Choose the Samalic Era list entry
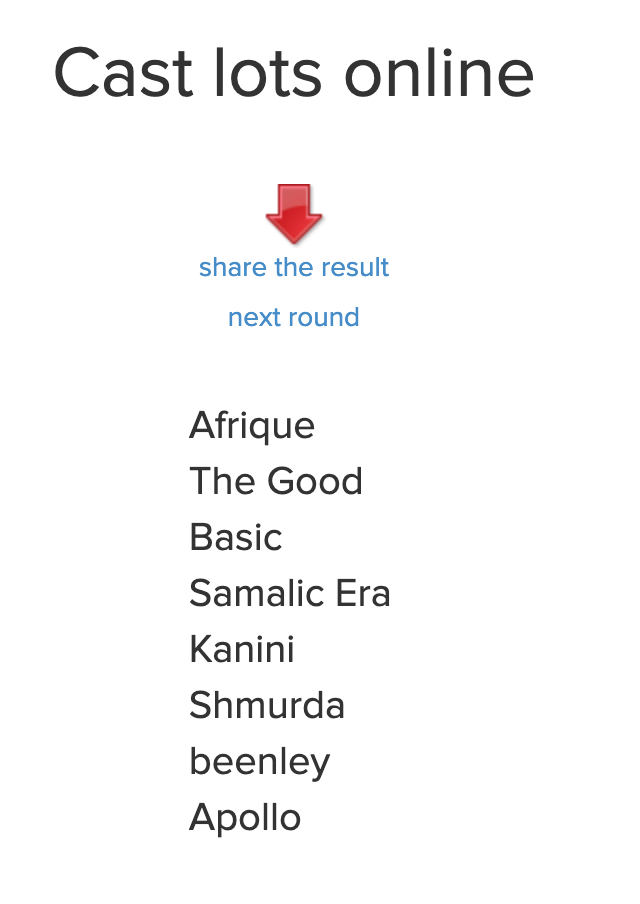 (x=290, y=593)
